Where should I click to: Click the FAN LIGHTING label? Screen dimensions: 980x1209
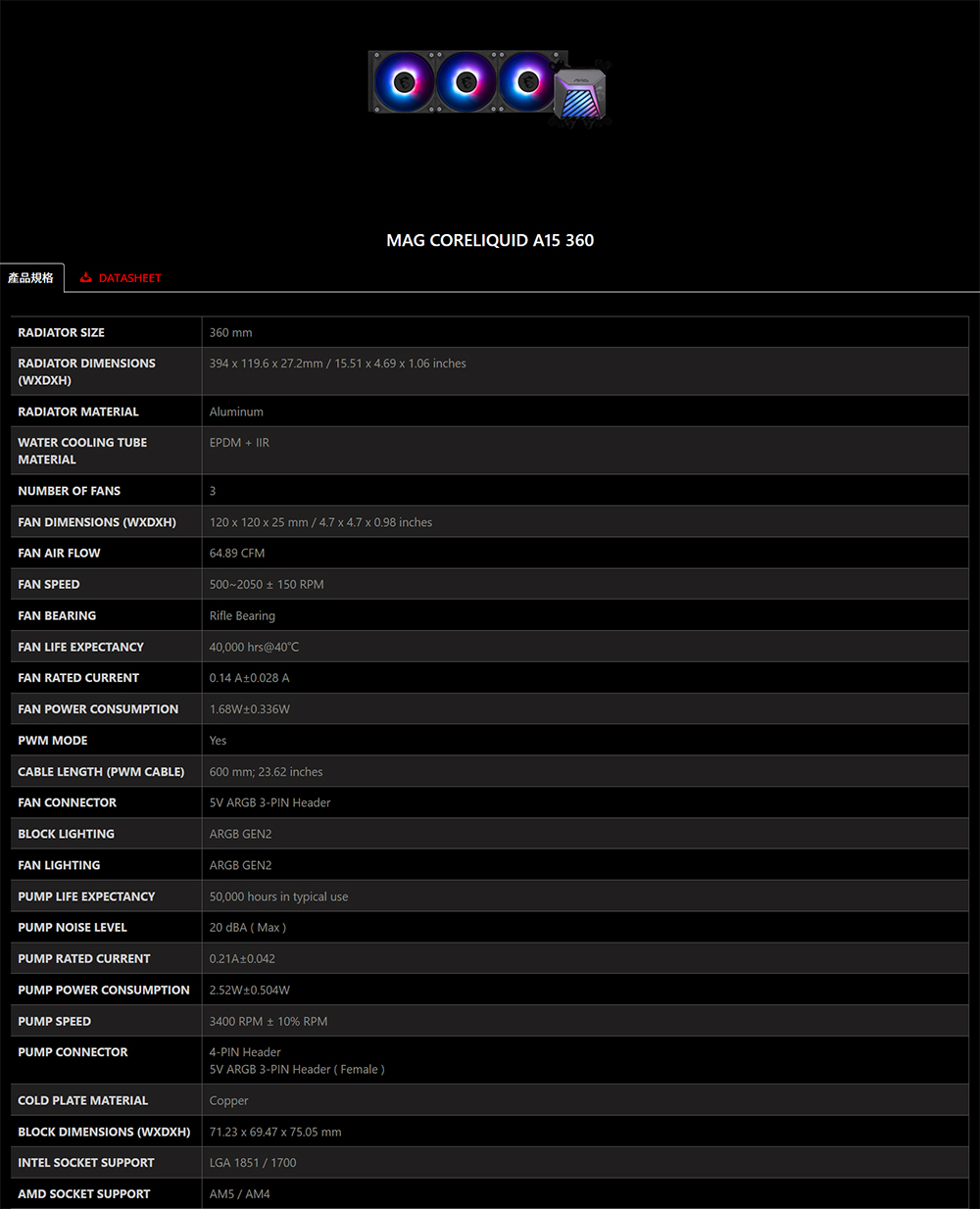pos(59,865)
